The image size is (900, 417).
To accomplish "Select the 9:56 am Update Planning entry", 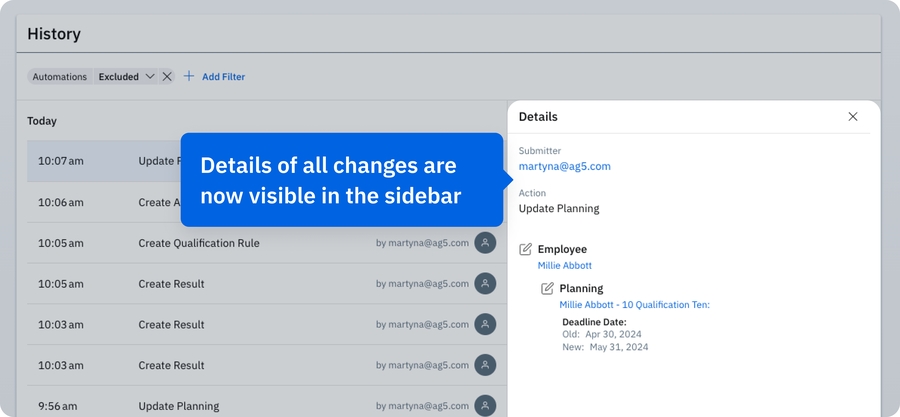I will [x=178, y=406].
